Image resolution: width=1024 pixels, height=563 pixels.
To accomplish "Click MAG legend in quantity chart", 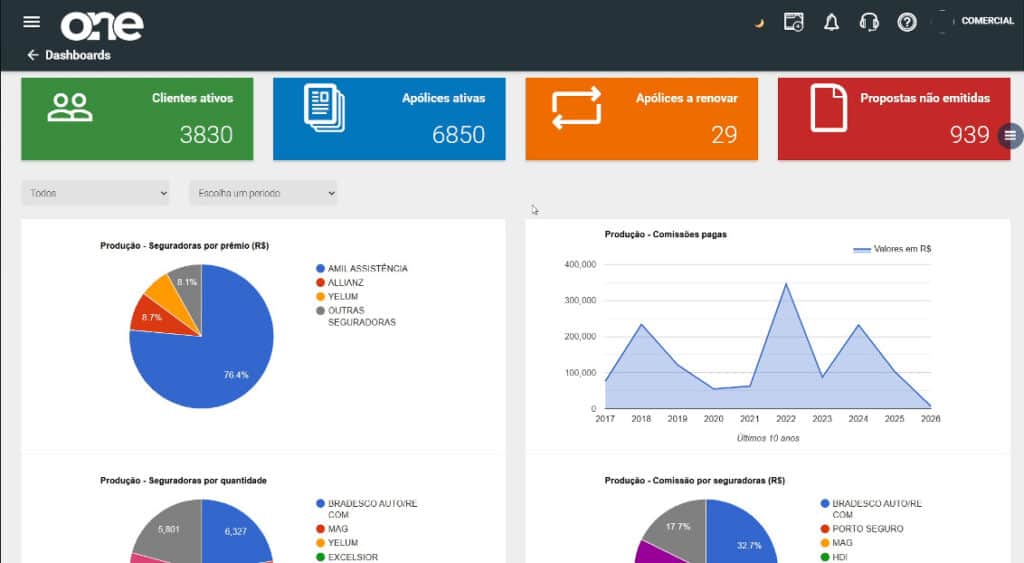I will 332,529.
